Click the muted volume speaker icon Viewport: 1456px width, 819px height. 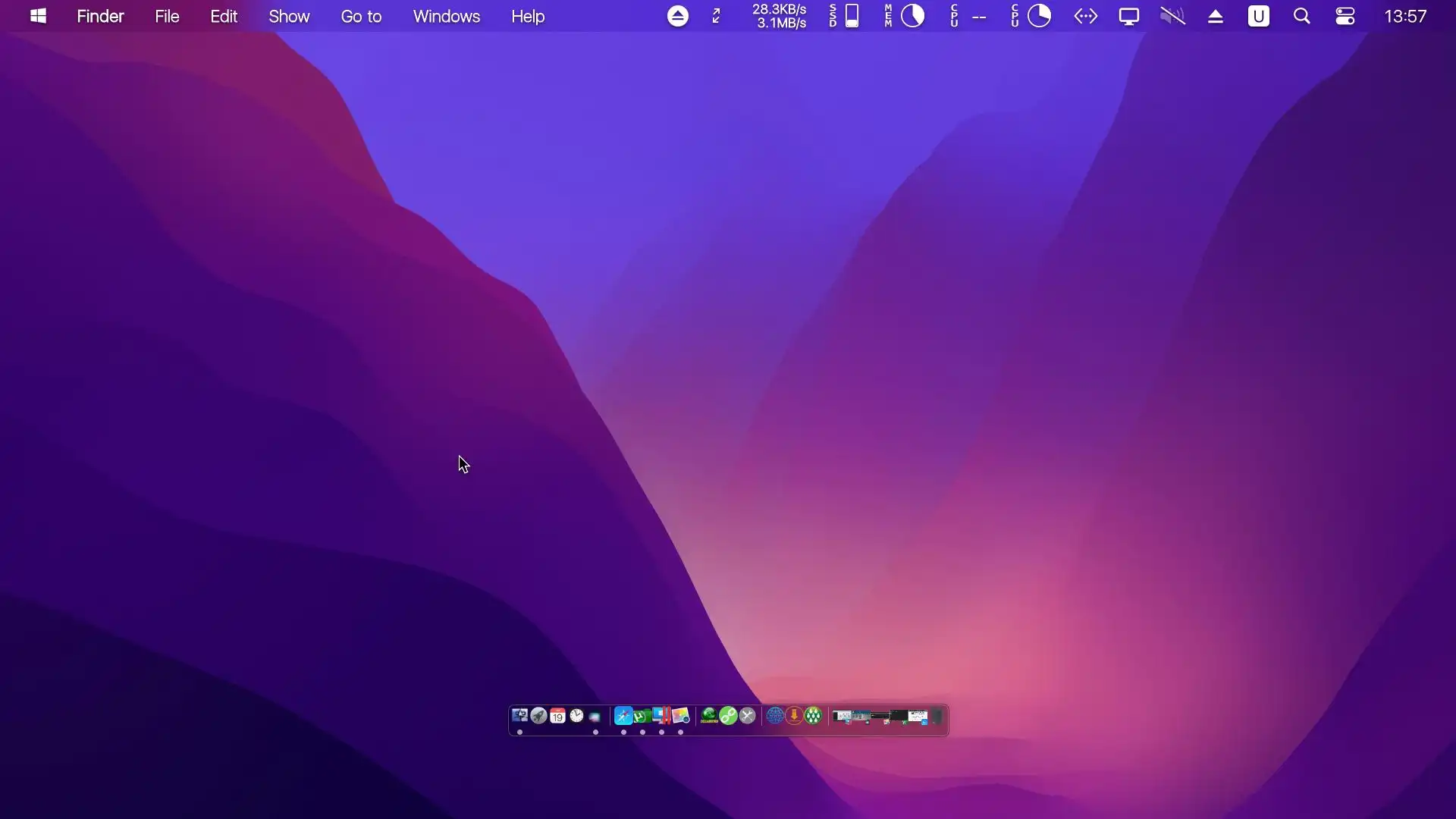coord(1172,16)
